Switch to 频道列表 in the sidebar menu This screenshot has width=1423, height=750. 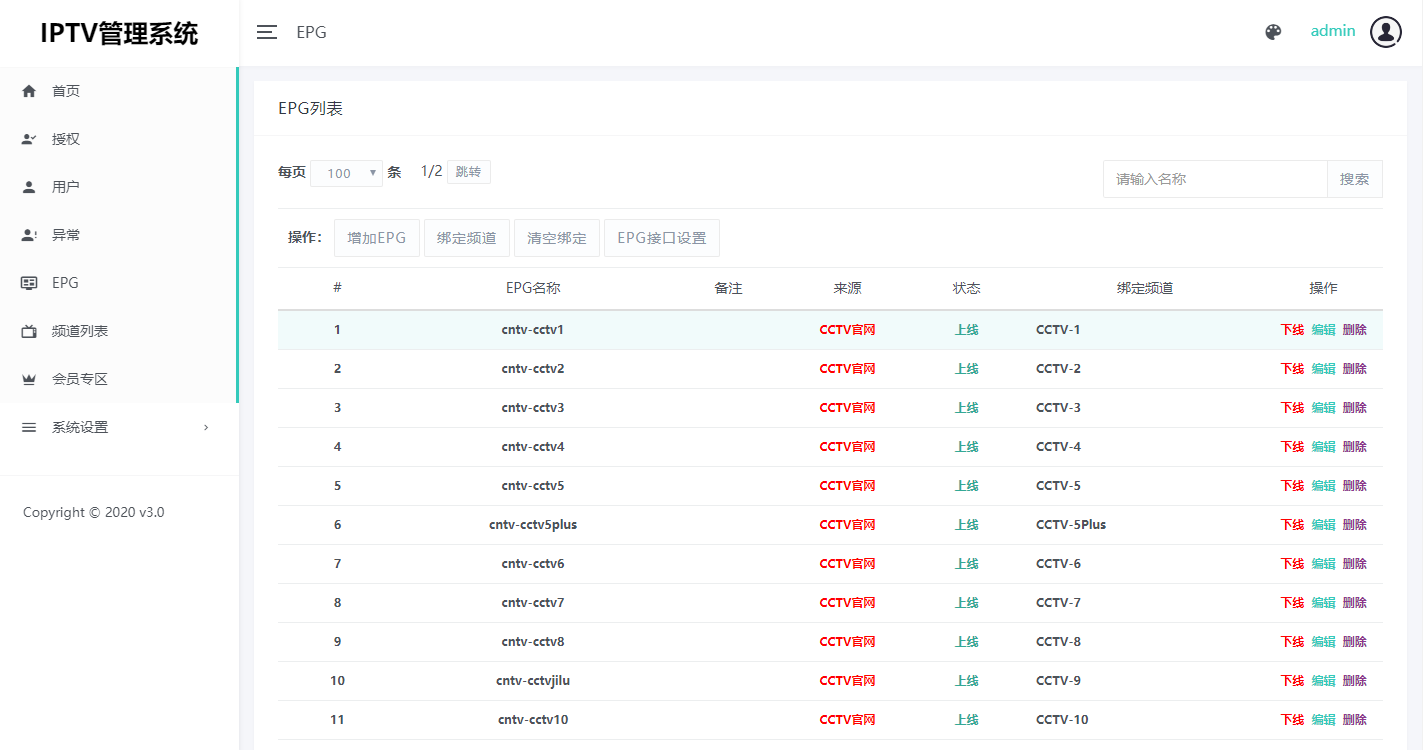[x=80, y=330]
